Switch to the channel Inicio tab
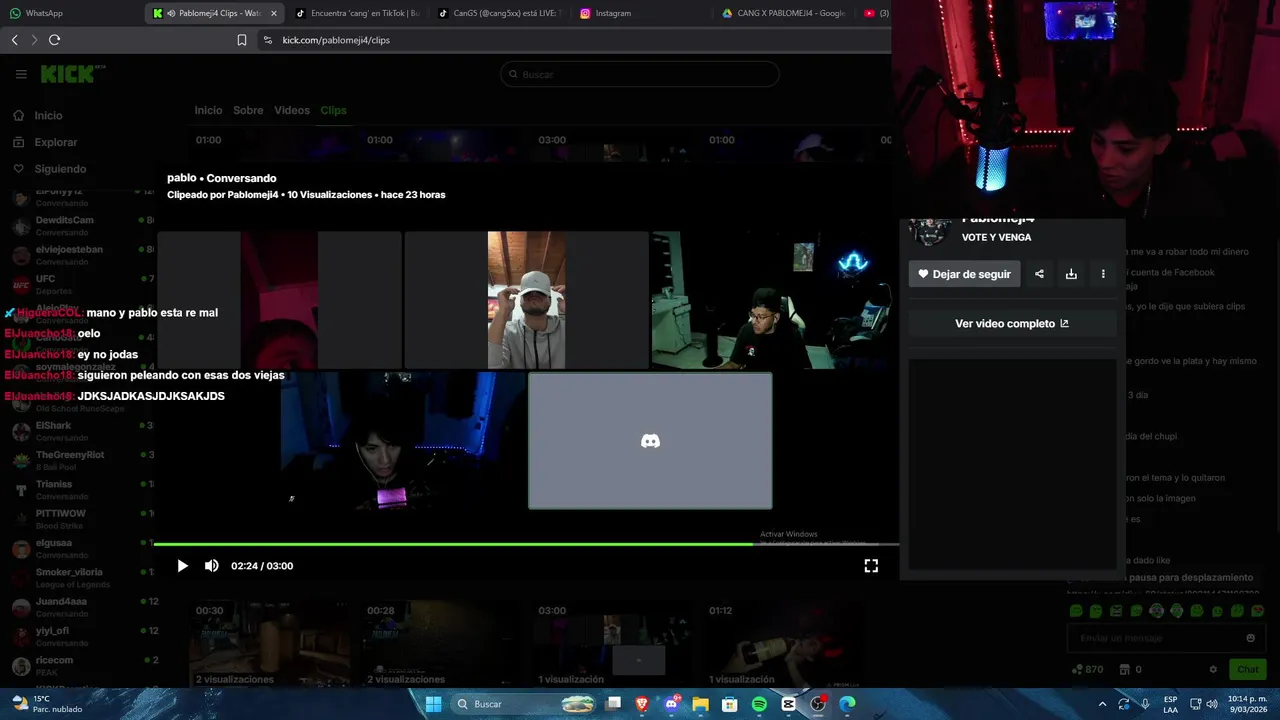 click(x=208, y=110)
